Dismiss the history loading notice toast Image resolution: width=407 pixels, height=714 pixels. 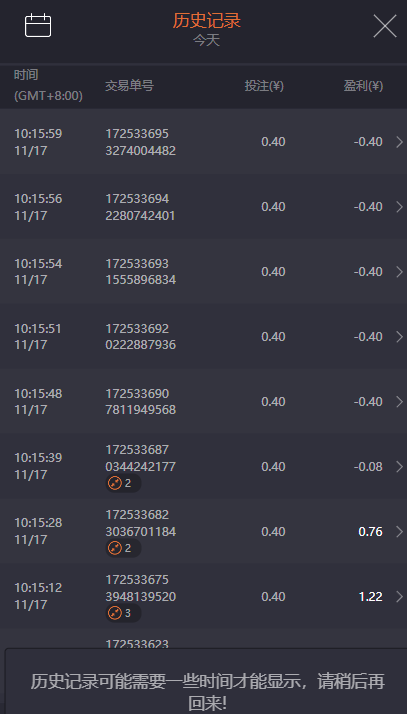pos(208,681)
